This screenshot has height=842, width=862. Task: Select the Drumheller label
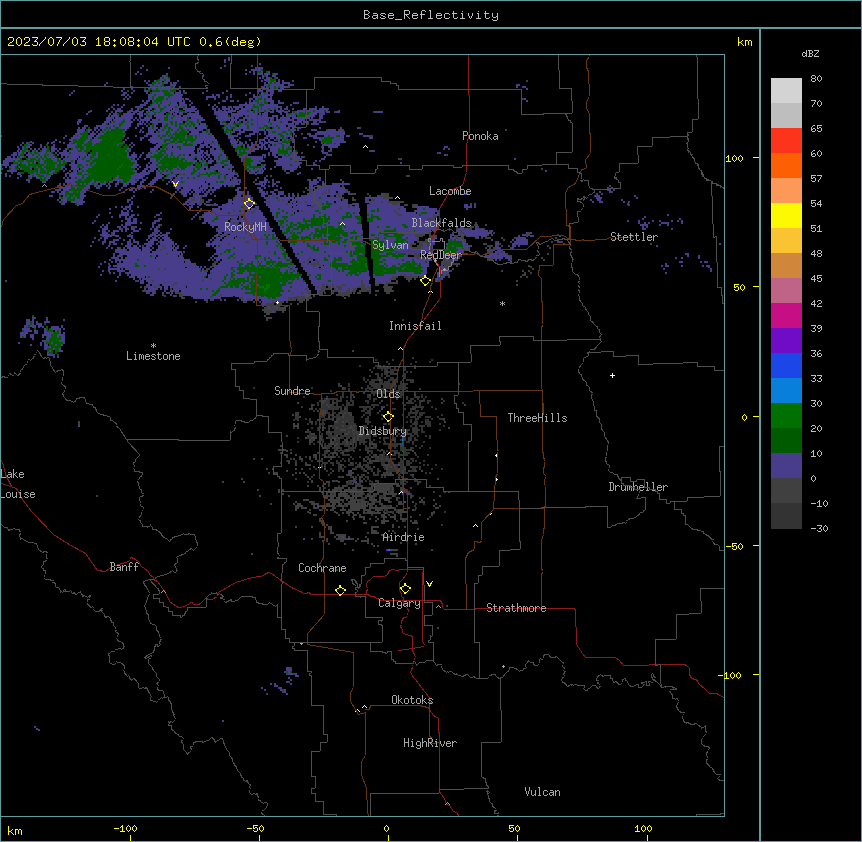638,487
